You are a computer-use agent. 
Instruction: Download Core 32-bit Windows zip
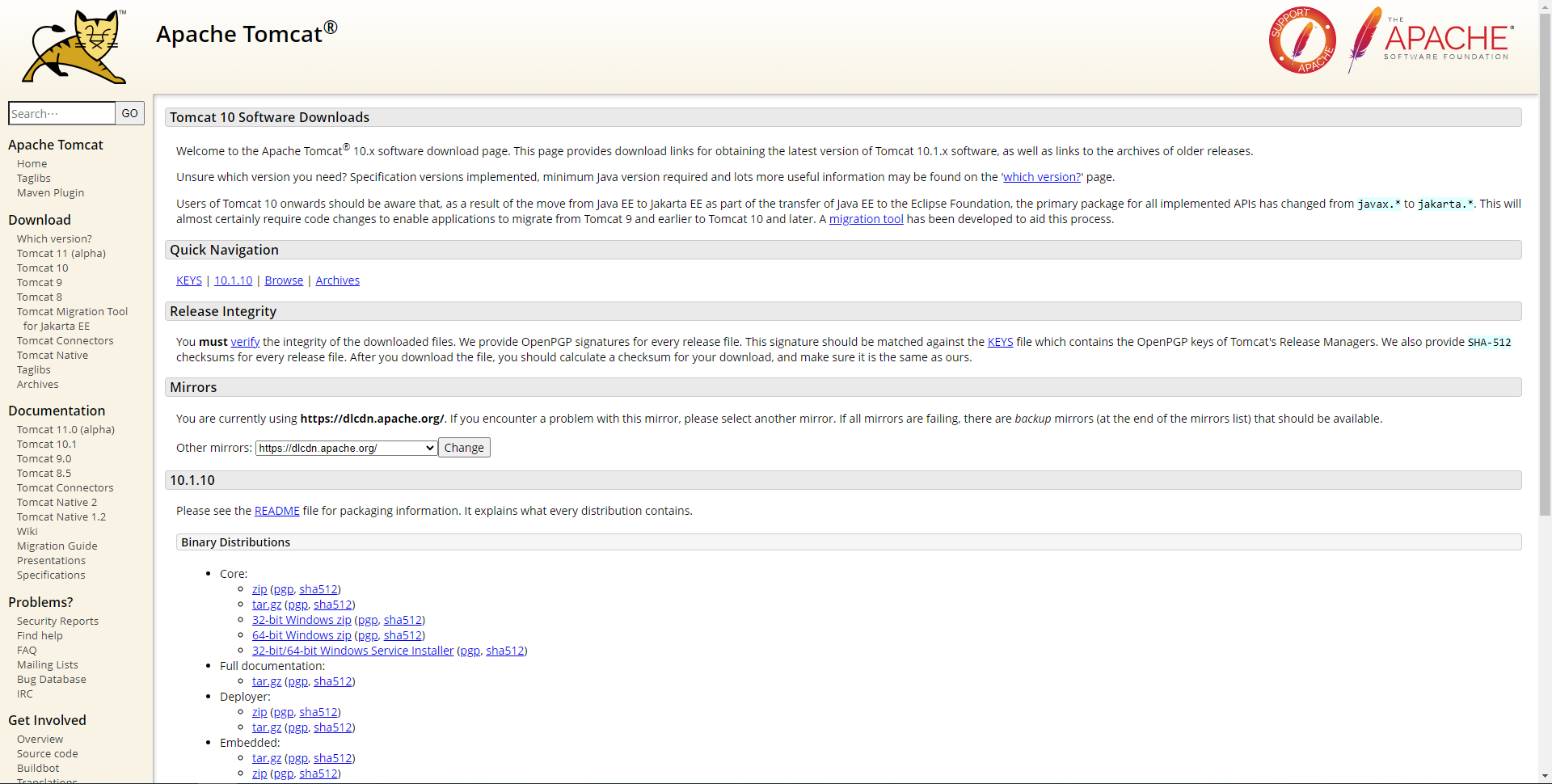(302, 620)
